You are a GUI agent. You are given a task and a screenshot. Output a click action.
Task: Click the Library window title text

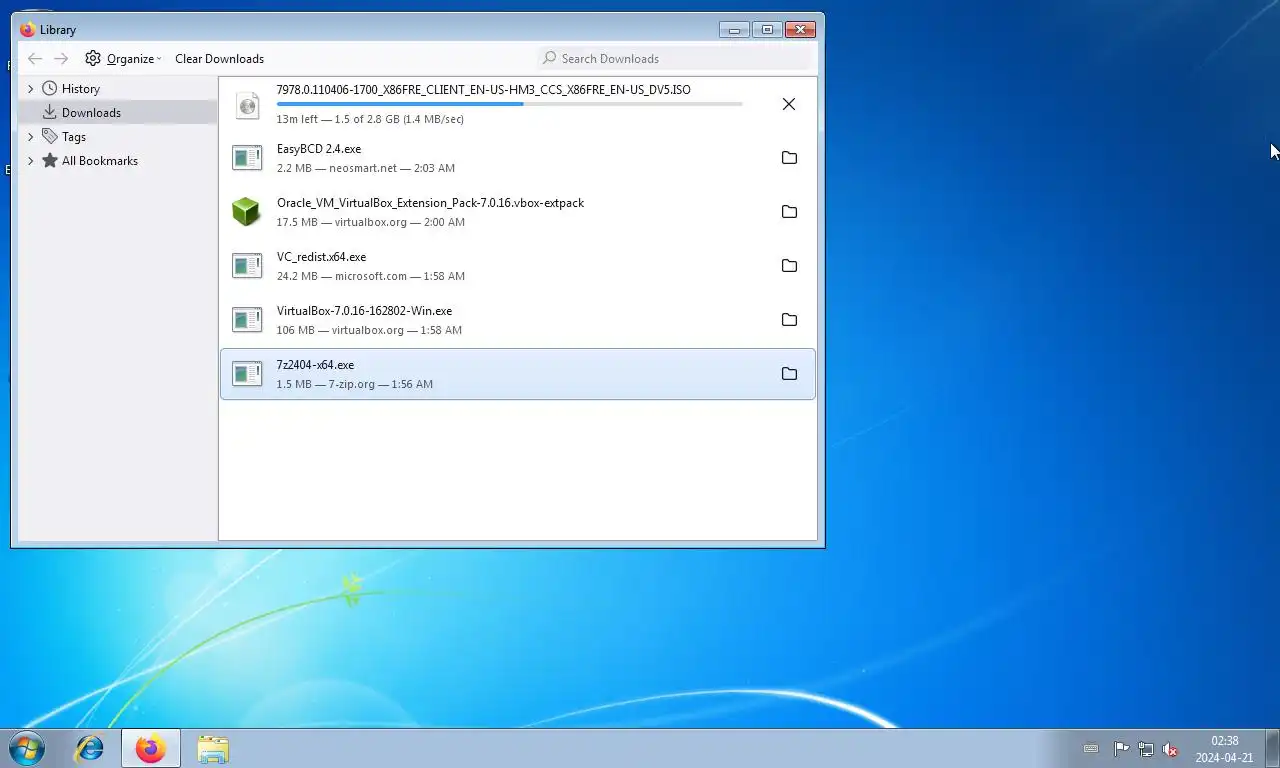pyautogui.click(x=58, y=30)
